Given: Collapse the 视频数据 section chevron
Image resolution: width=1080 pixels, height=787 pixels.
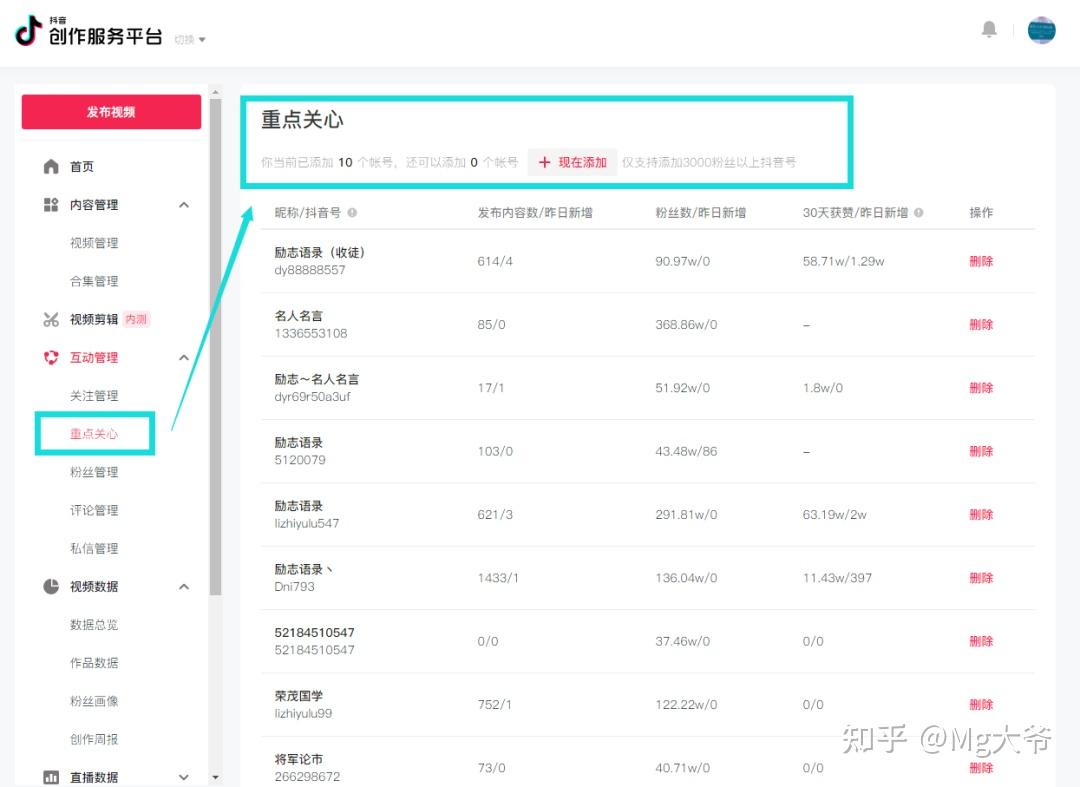Looking at the screenshot, I should 184,587.
